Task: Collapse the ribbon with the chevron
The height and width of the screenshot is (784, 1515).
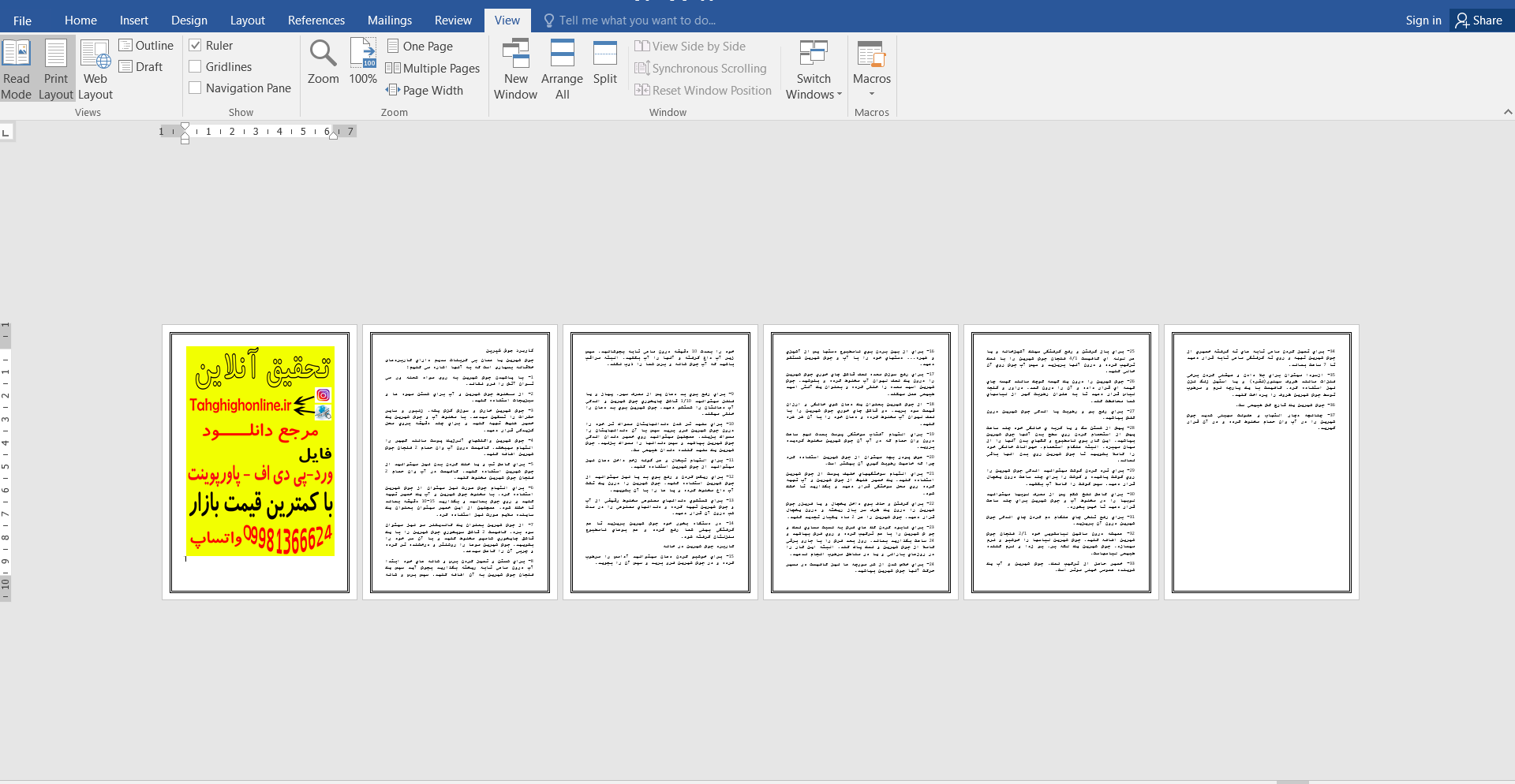Action: 1507,112
